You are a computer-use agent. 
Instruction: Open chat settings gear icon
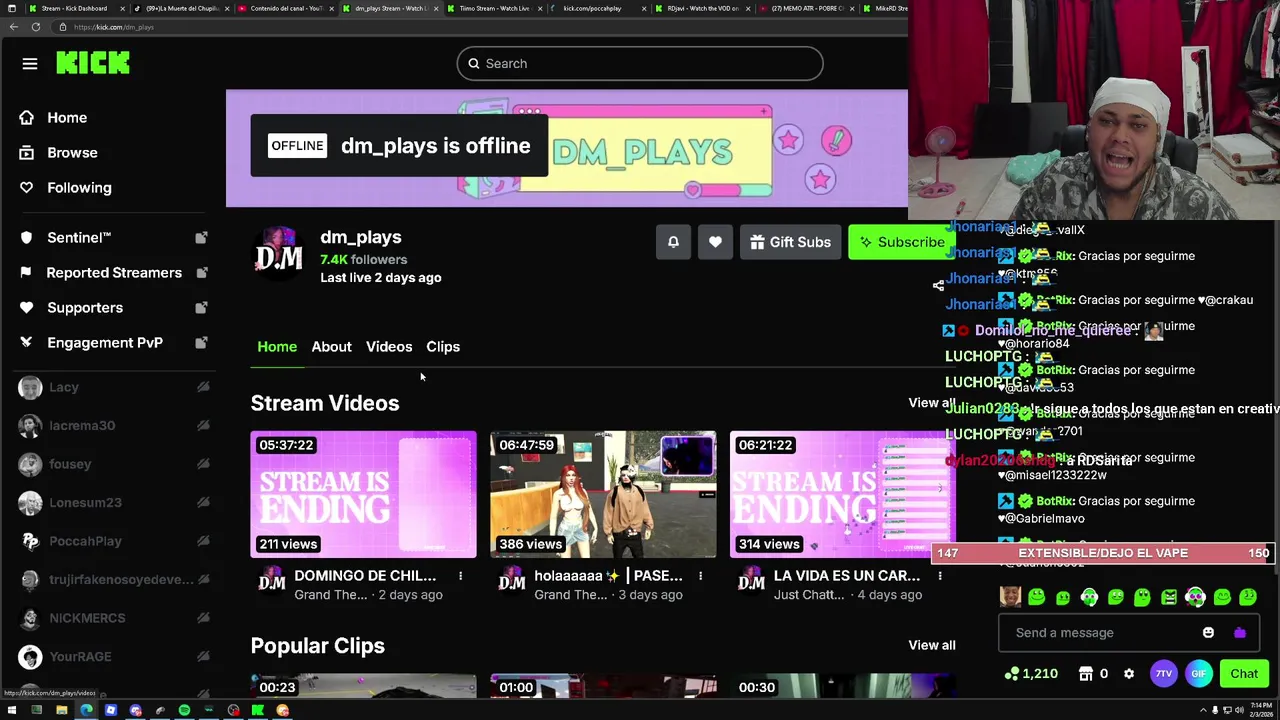click(1129, 674)
